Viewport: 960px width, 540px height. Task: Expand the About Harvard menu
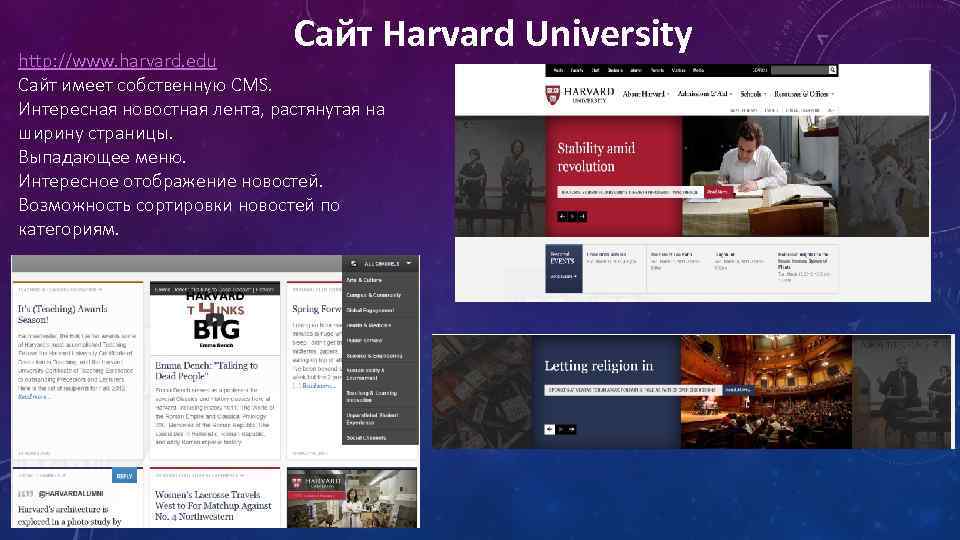coord(645,94)
